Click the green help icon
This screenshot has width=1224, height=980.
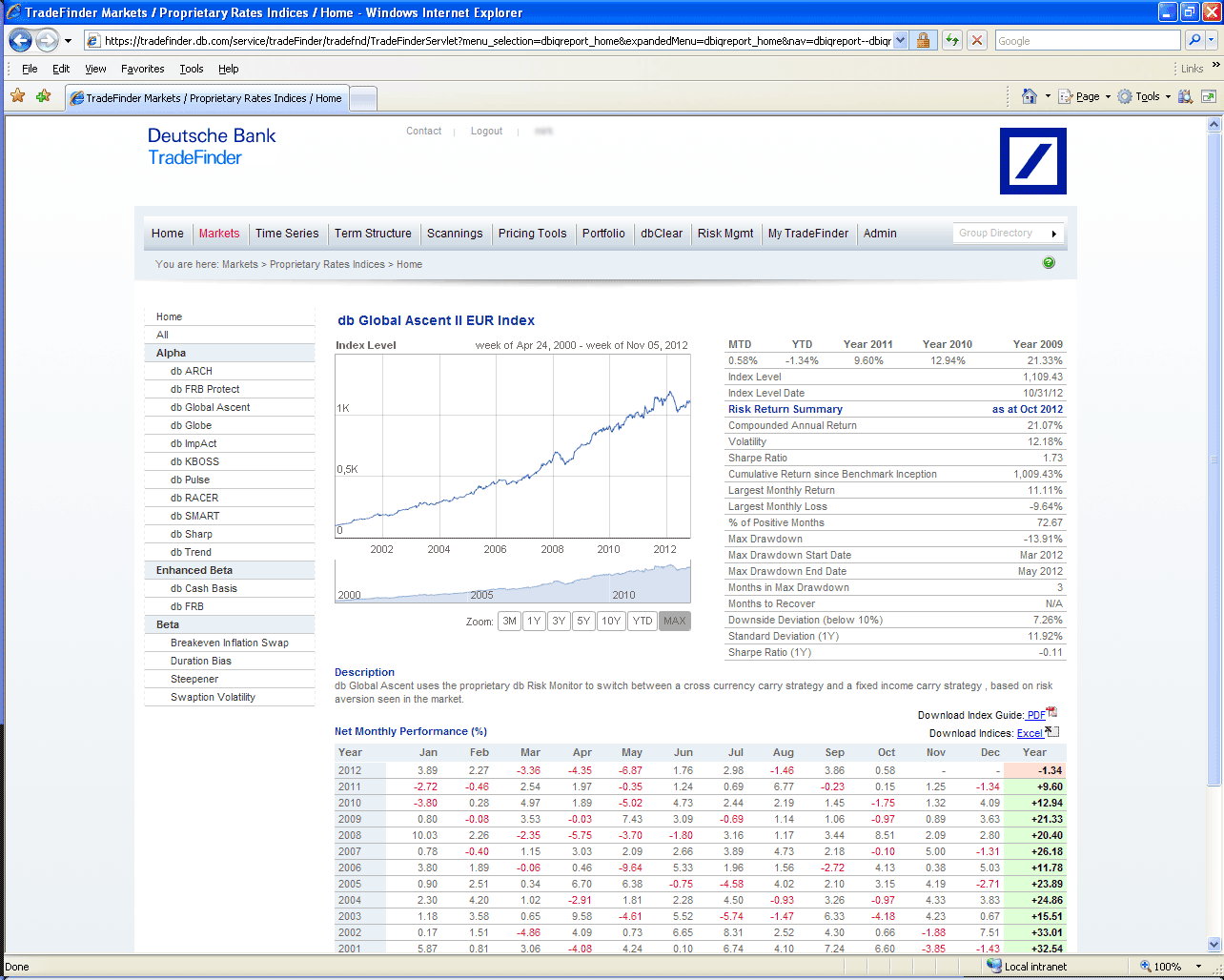[x=1049, y=263]
